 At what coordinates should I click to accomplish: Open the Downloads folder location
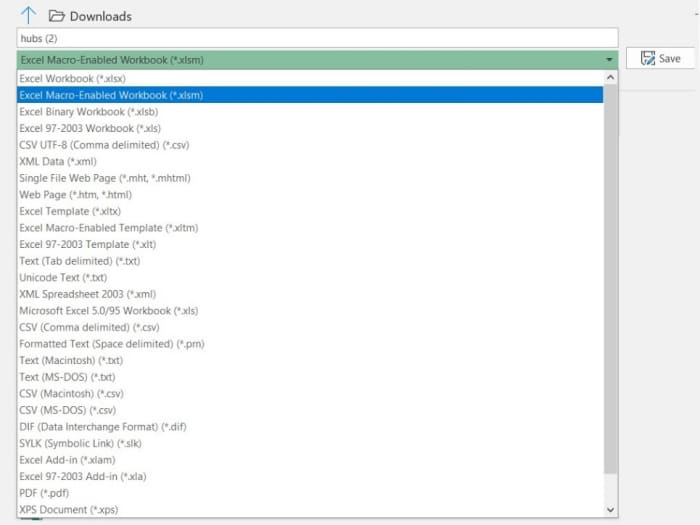[x=90, y=17]
